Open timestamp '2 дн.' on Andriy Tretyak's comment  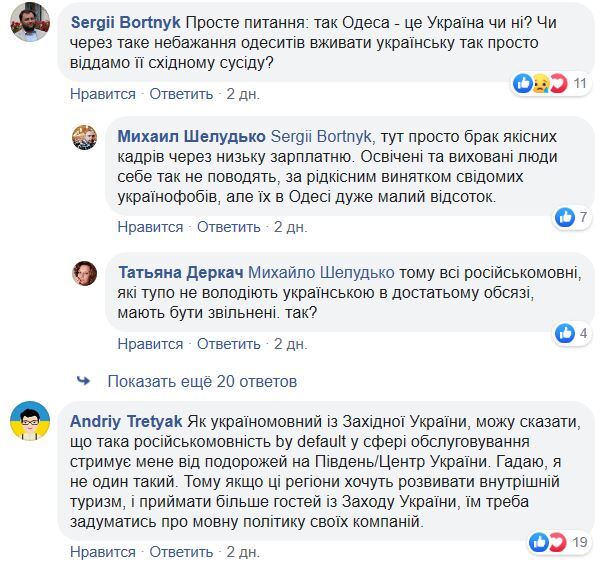tap(243, 552)
